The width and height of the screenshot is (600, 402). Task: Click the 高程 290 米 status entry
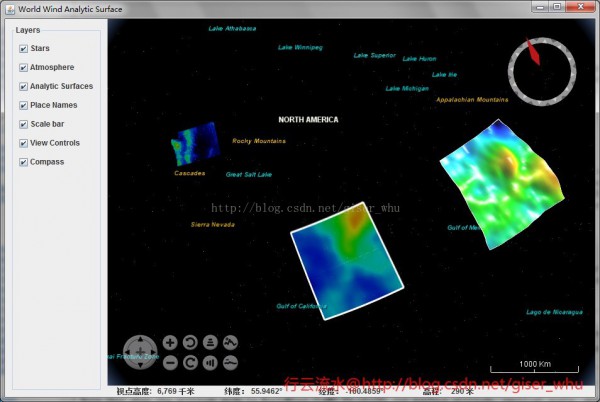[x=448, y=391]
